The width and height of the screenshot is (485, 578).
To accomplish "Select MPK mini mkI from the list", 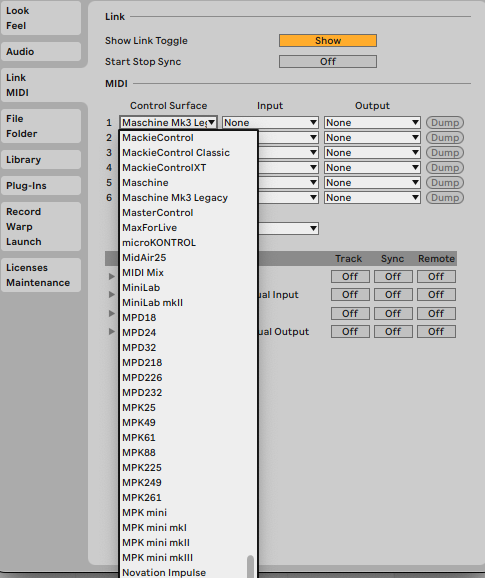I will 188,528.
